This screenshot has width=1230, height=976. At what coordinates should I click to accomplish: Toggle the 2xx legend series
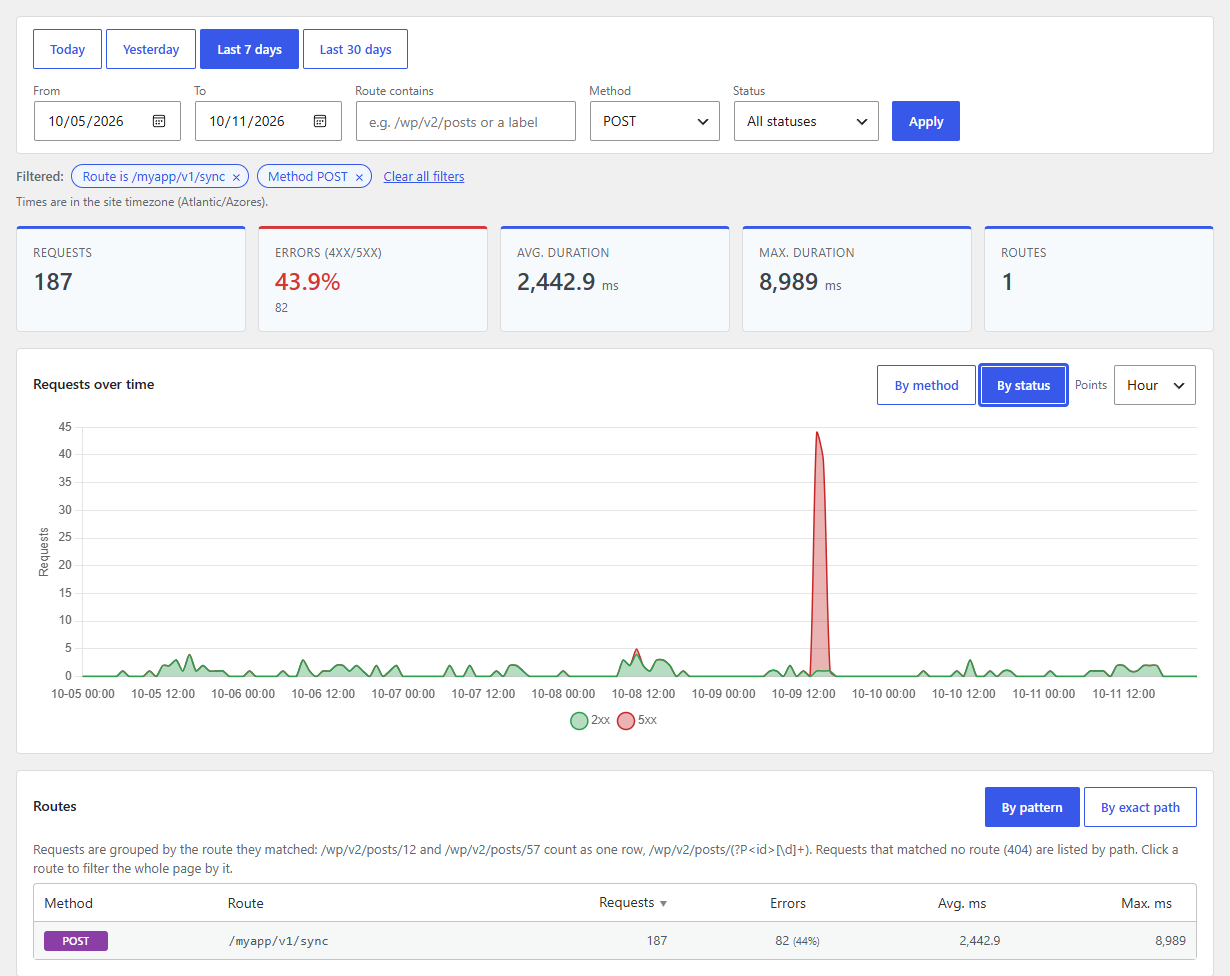(x=590, y=720)
